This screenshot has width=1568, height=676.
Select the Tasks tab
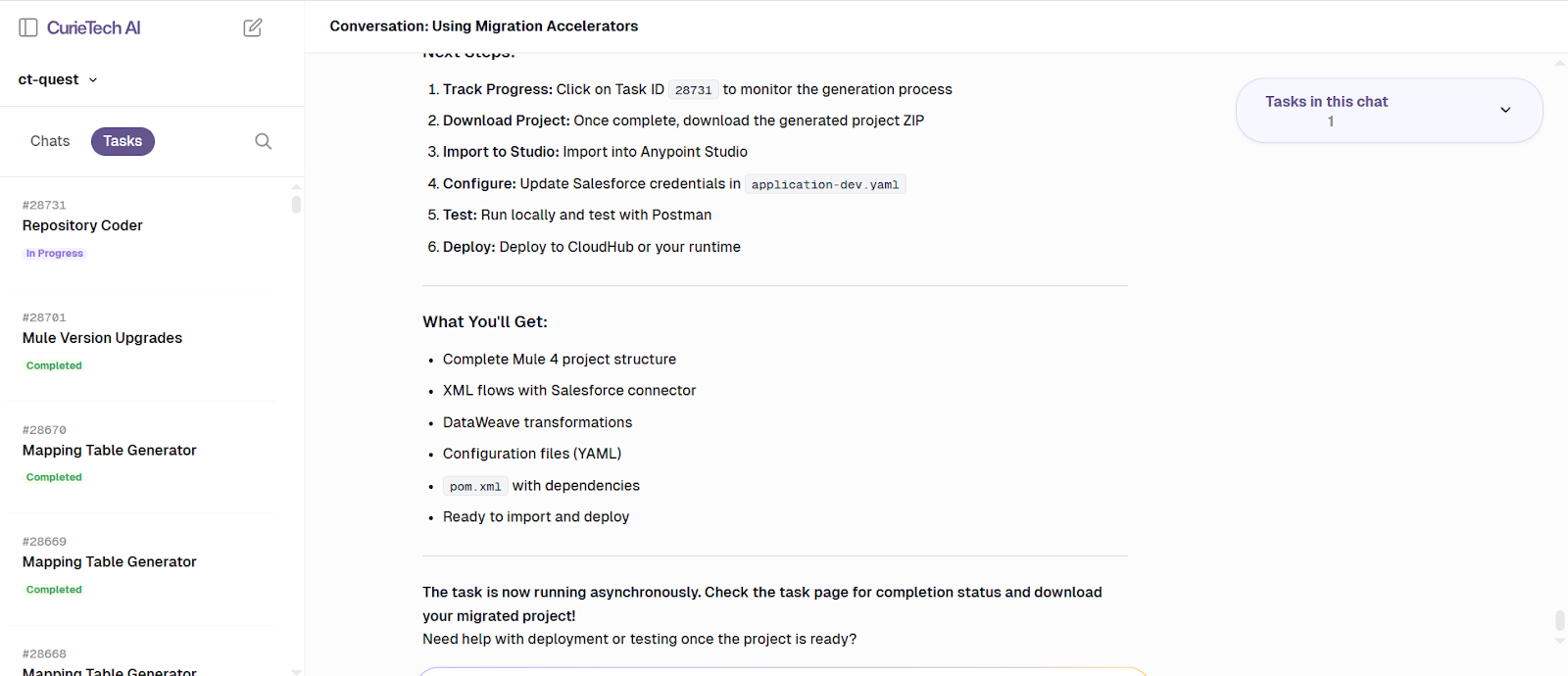tap(122, 141)
